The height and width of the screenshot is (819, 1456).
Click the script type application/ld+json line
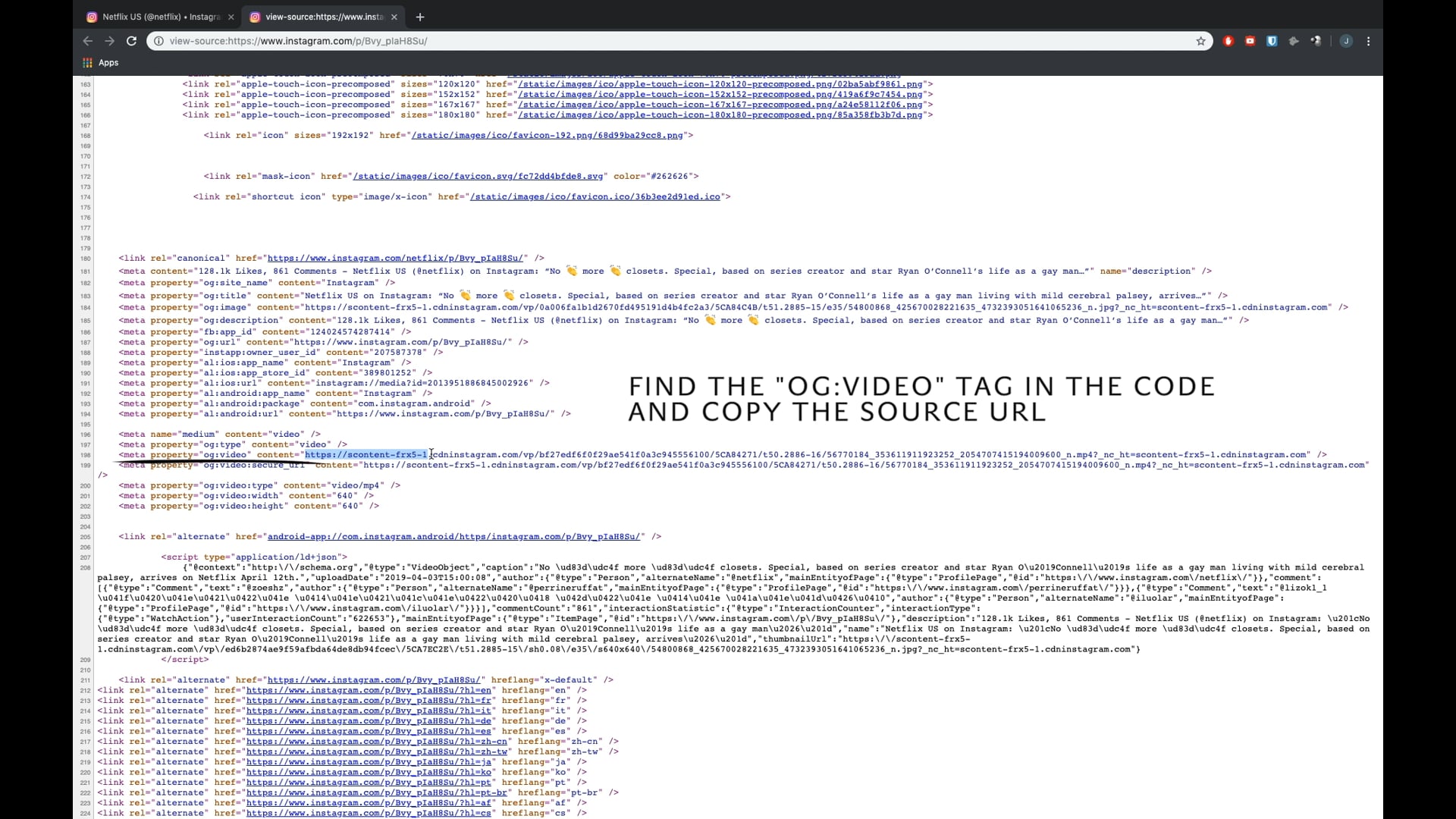(254, 557)
